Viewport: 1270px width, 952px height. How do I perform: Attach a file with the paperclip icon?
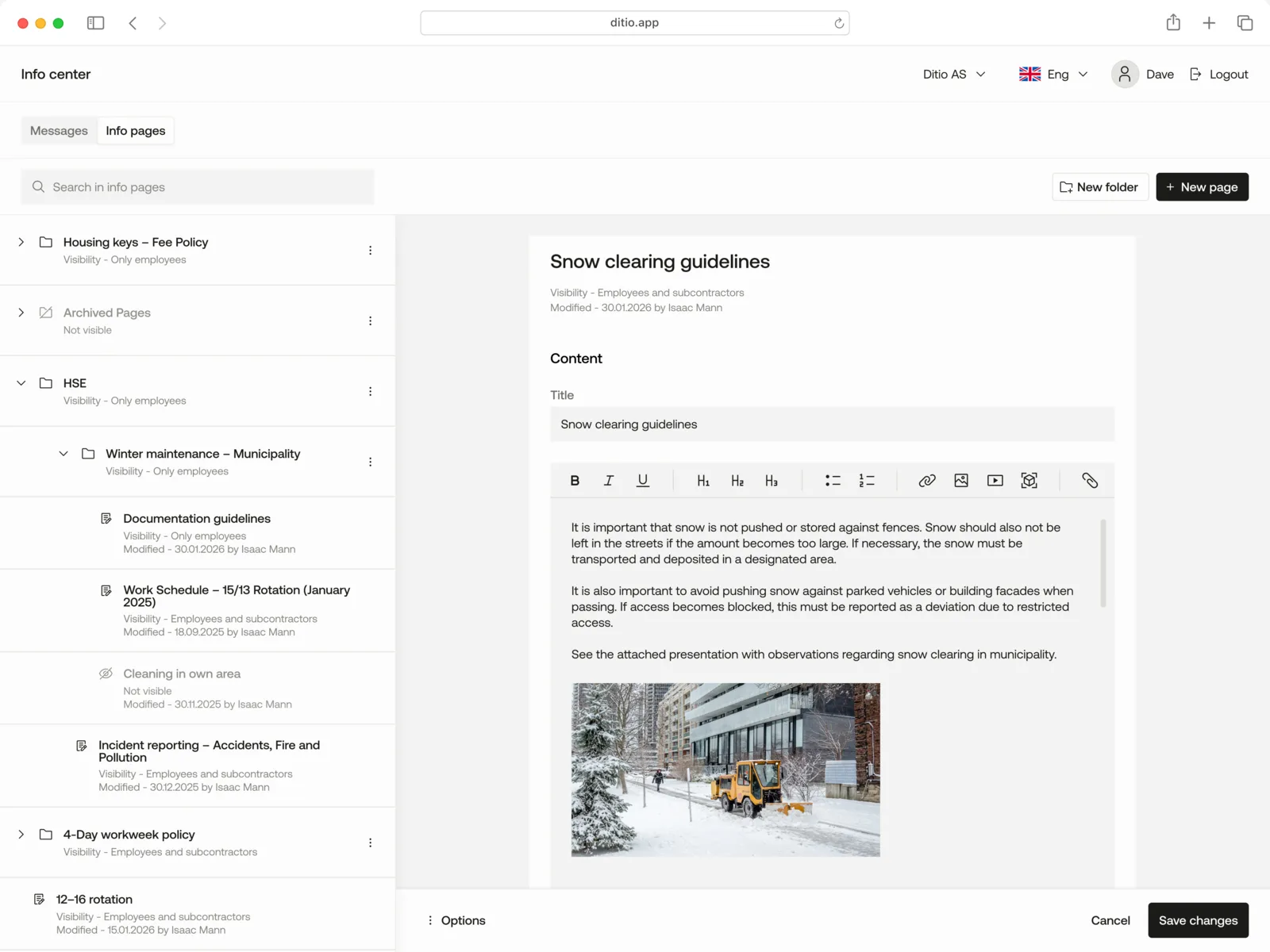click(1090, 480)
